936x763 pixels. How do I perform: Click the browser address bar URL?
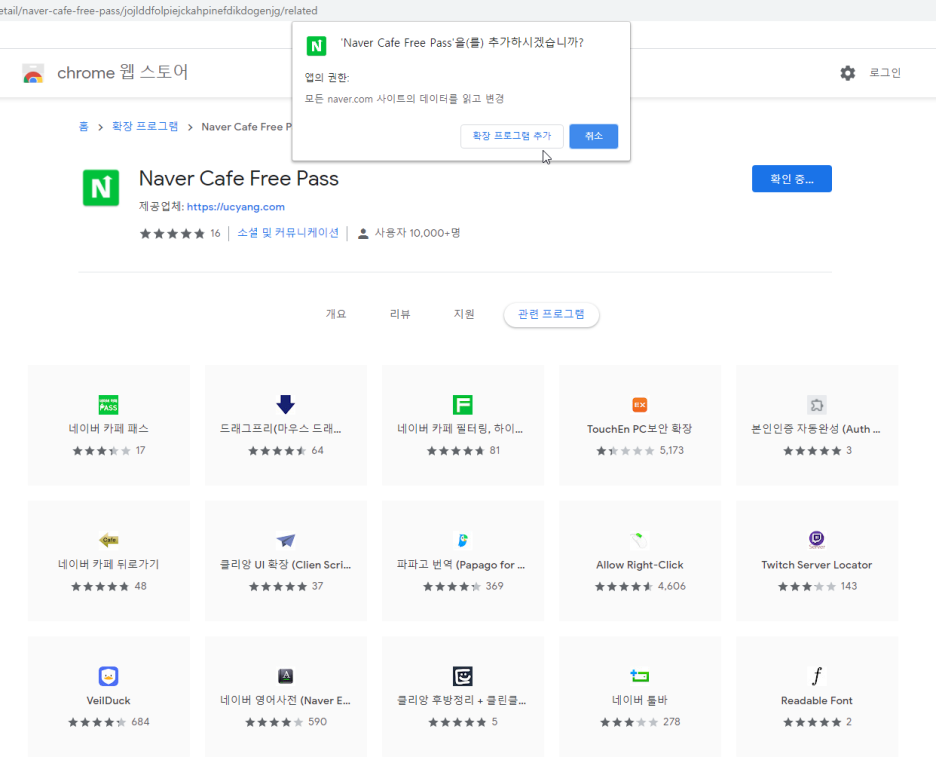click(159, 11)
